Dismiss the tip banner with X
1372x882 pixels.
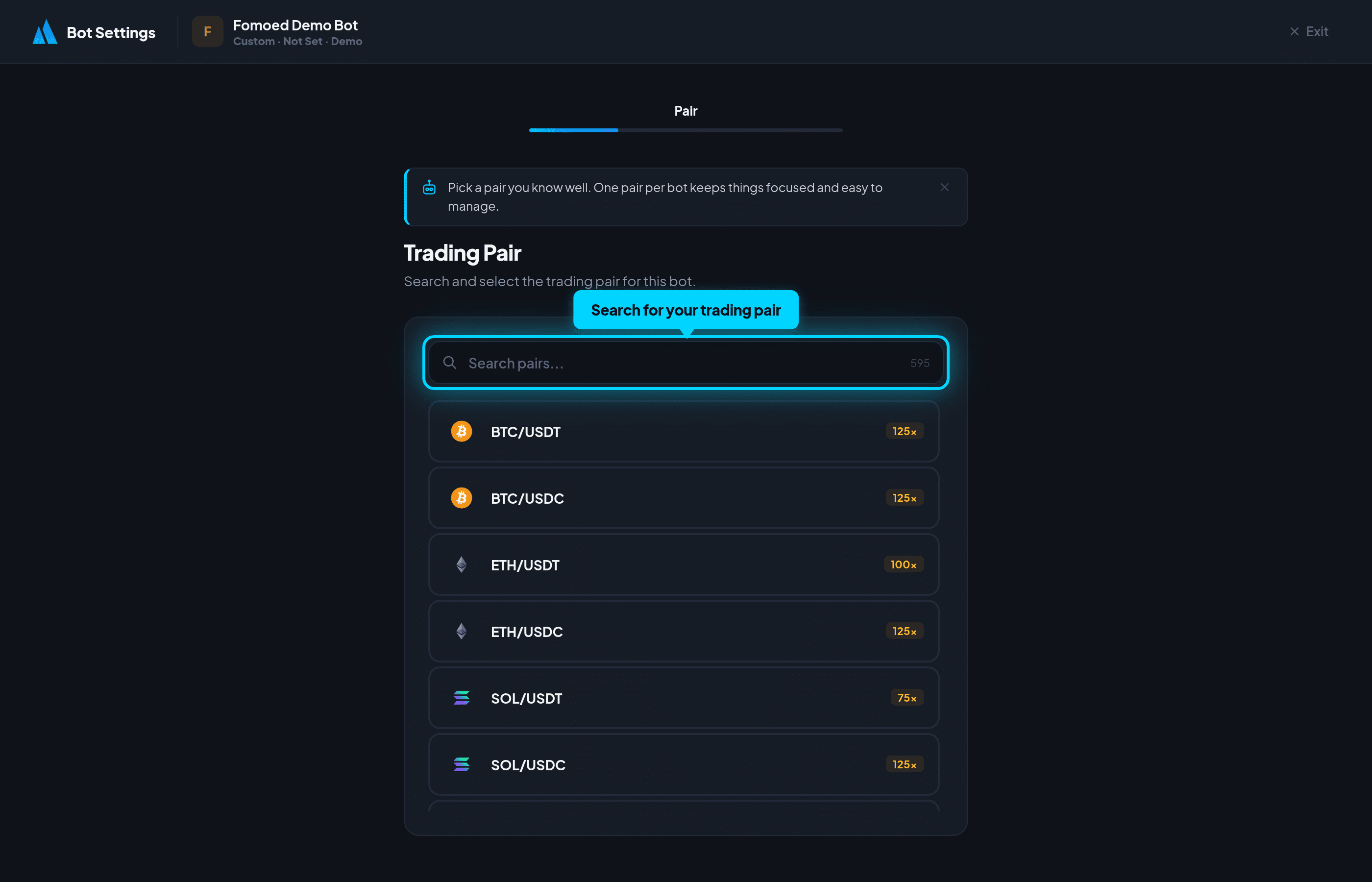click(944, 187)
